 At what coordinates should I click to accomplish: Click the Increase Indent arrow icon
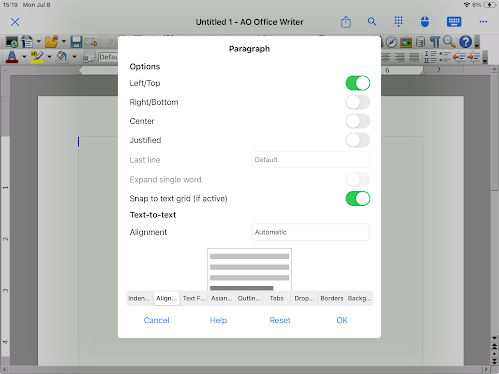473,57
